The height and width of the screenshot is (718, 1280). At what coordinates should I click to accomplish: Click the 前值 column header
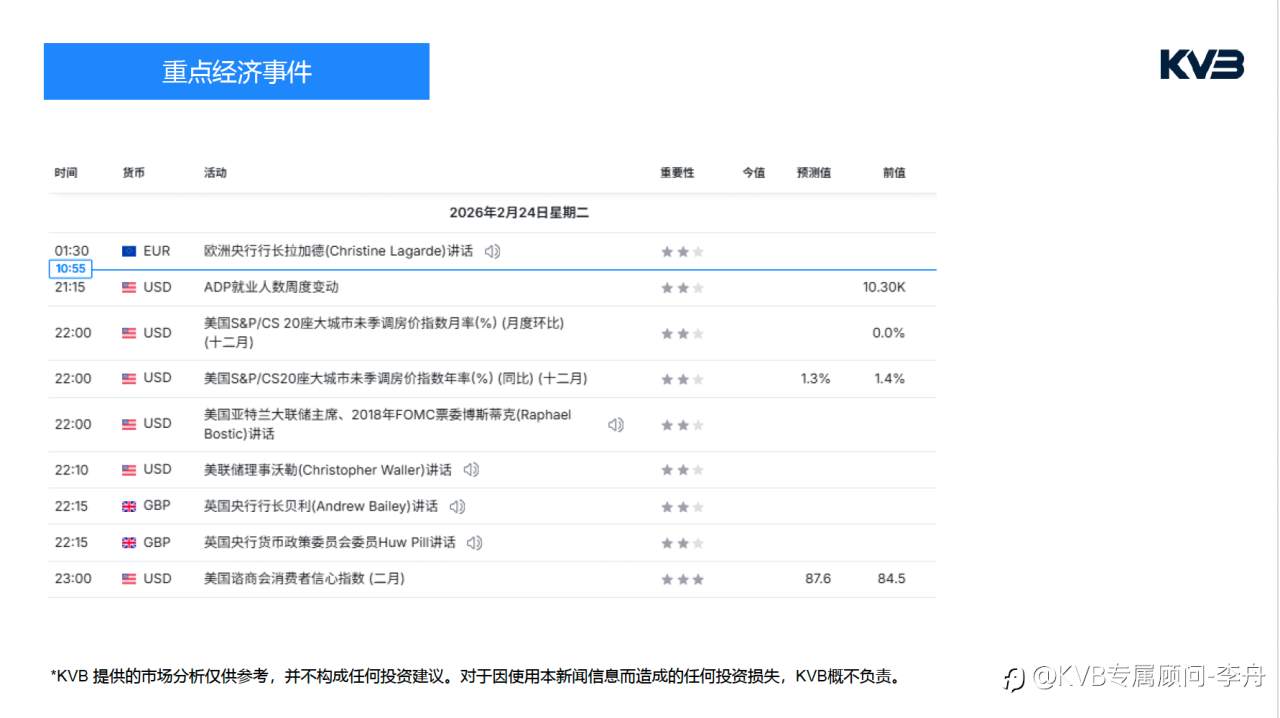893,173
